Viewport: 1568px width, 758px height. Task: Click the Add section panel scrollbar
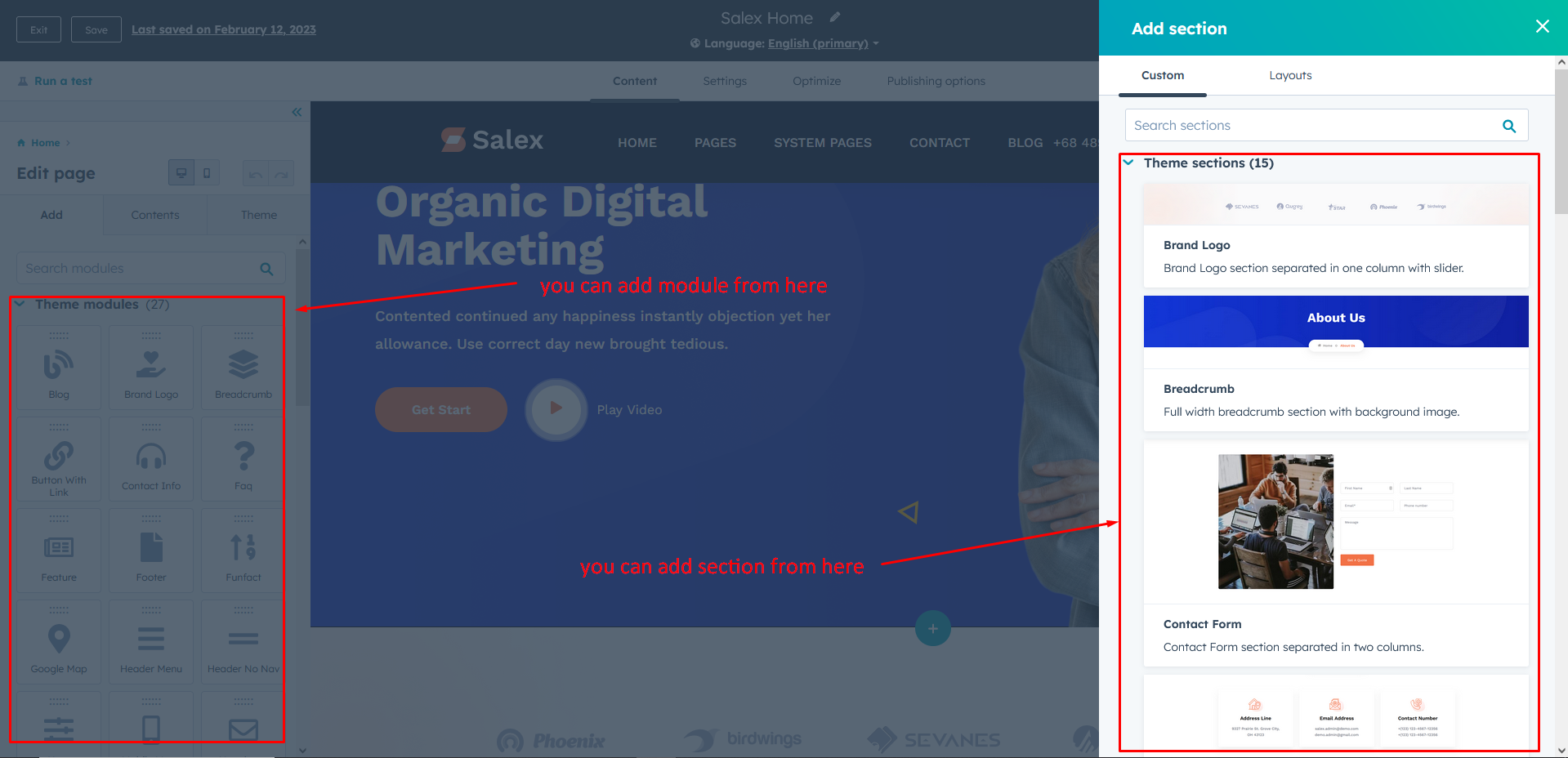1561,139
